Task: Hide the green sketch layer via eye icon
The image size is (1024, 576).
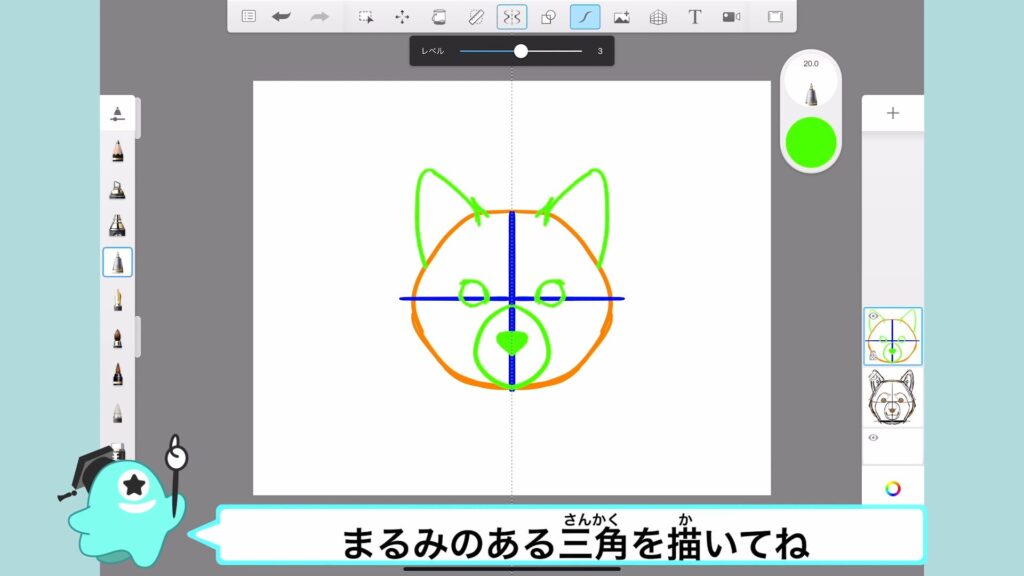Action: coord(872,317)
